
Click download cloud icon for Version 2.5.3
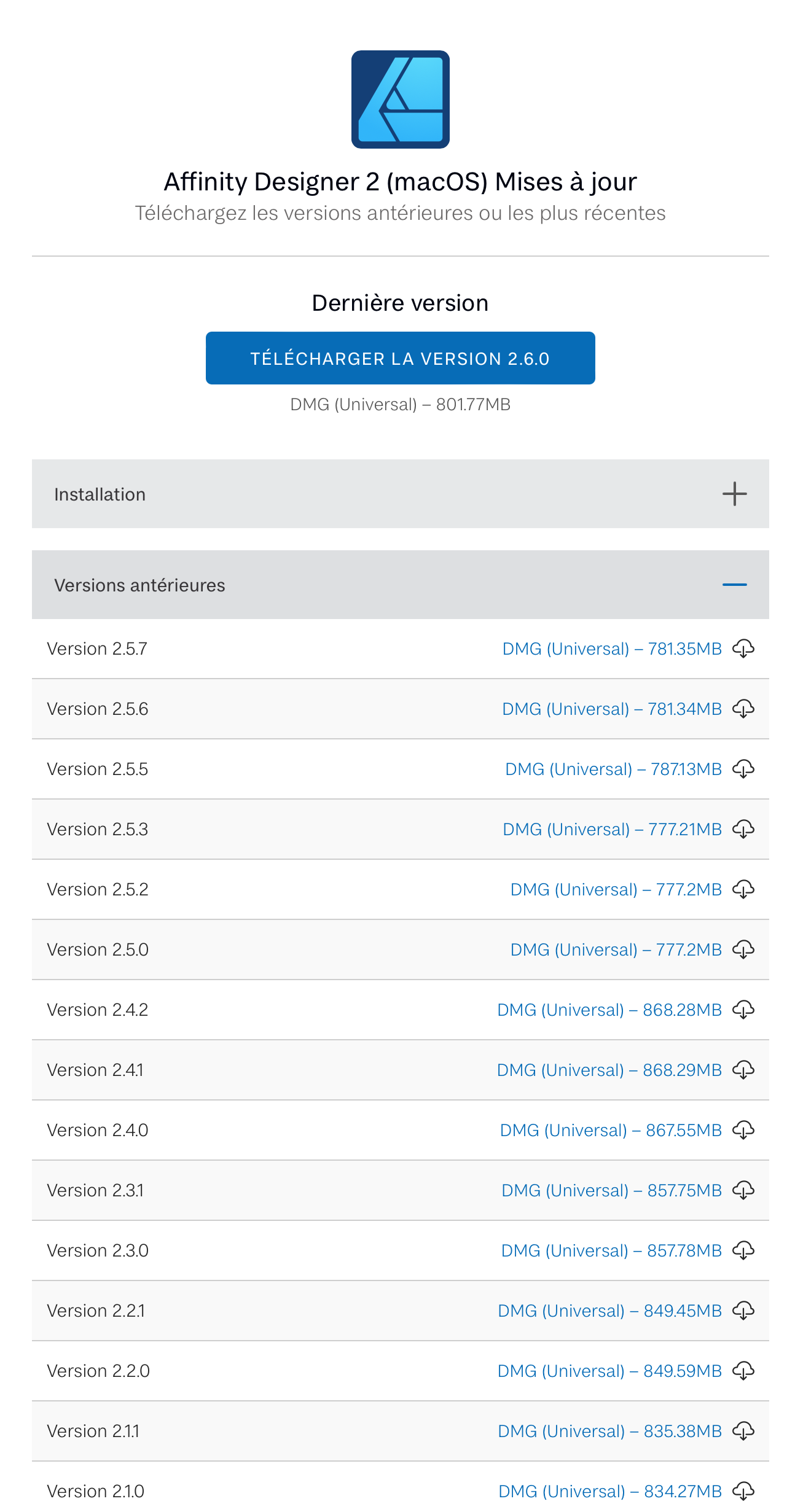[x=743, y=829]
